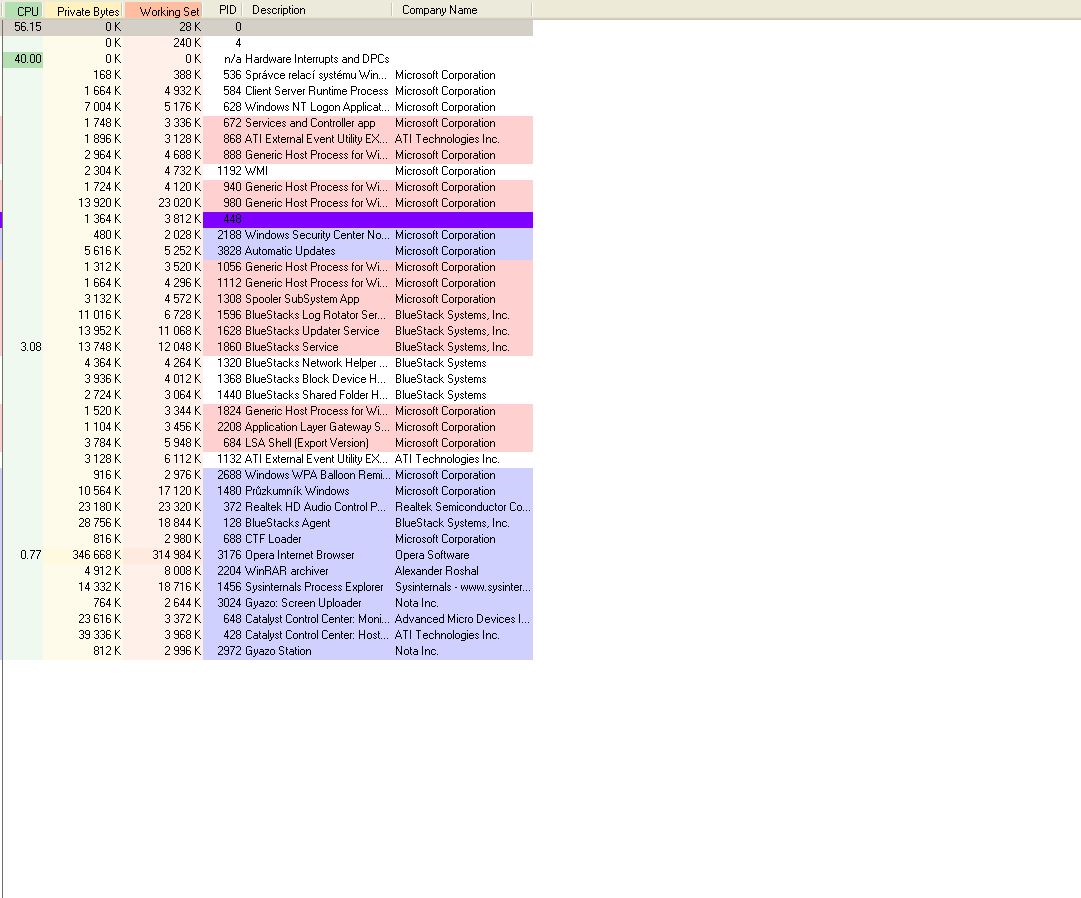The height and width of the screenshot is (898, 1081).
Task: Select the BlueStacks Block Device row
Action: (267, 379)
